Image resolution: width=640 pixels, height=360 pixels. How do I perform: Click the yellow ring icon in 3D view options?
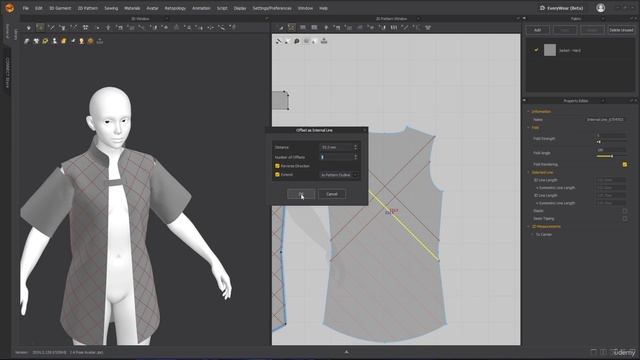click(45, 41)
